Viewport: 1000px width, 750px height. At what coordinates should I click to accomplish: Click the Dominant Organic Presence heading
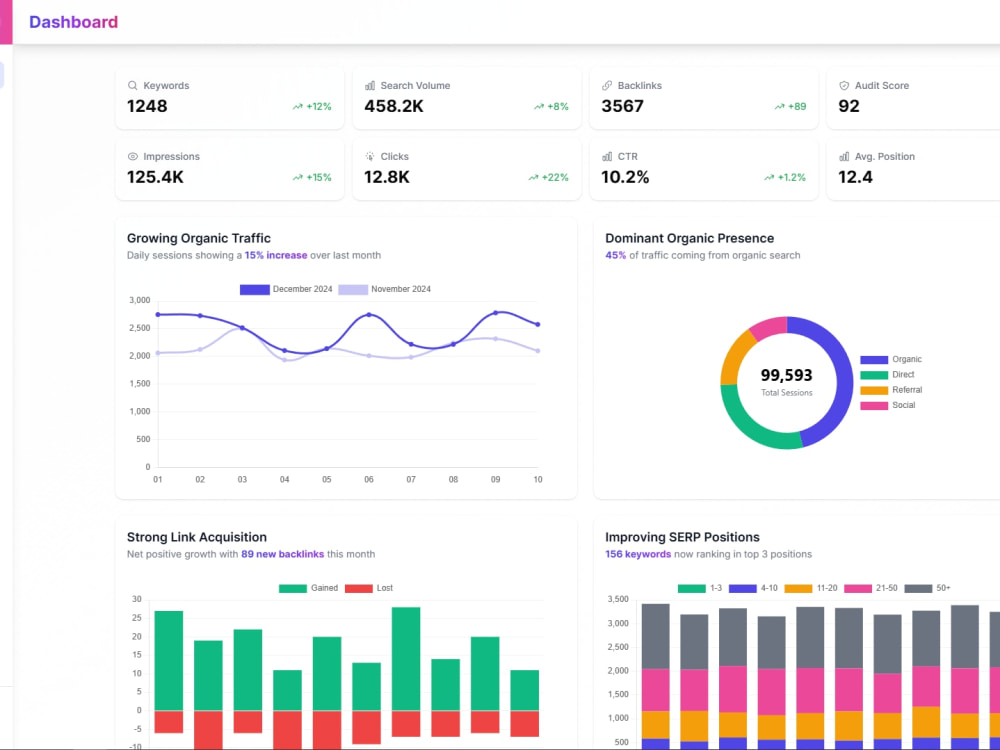point(689,238)
